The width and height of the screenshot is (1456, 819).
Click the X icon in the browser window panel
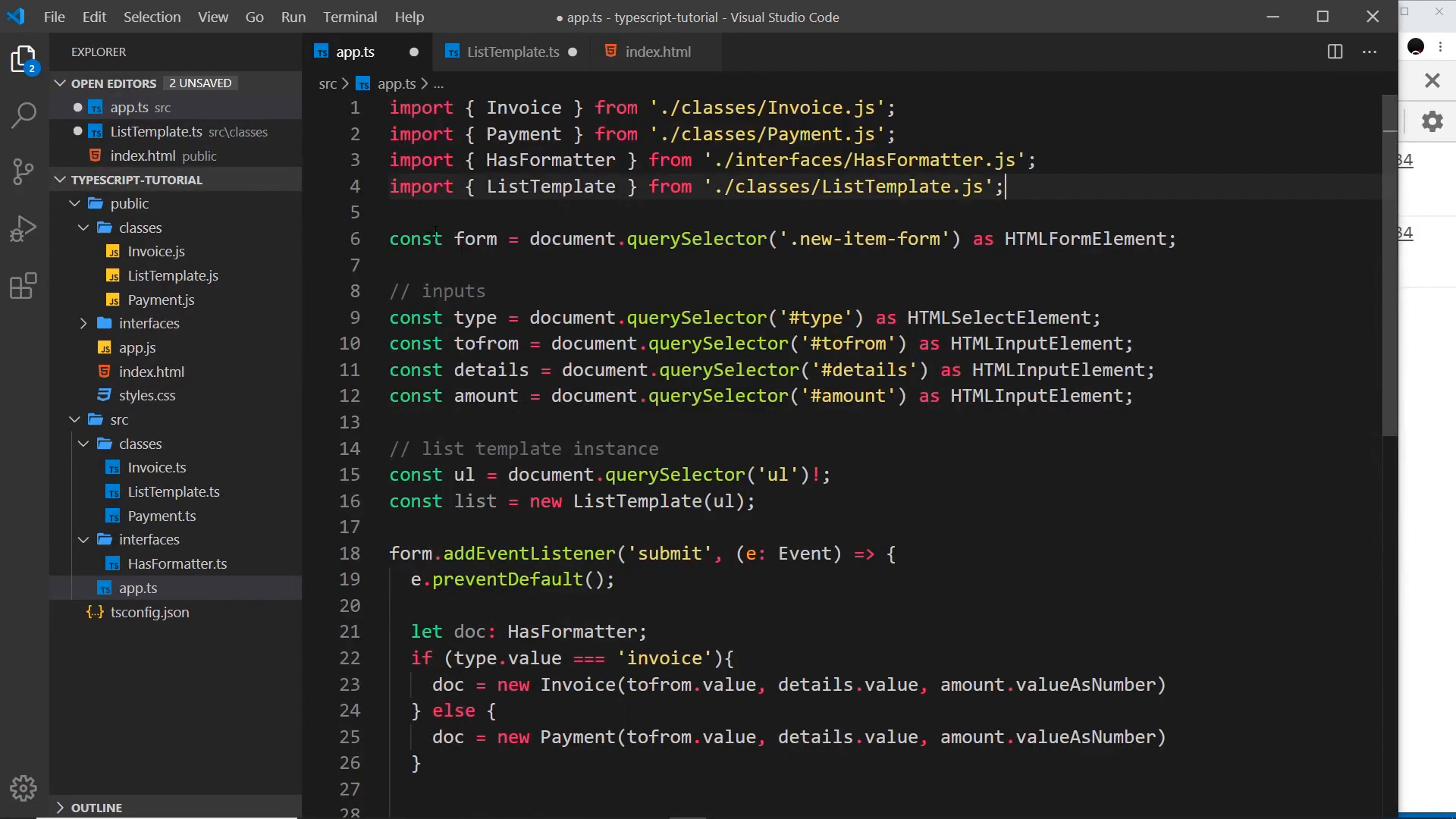pyautogui.click(x=1432, y=80)
